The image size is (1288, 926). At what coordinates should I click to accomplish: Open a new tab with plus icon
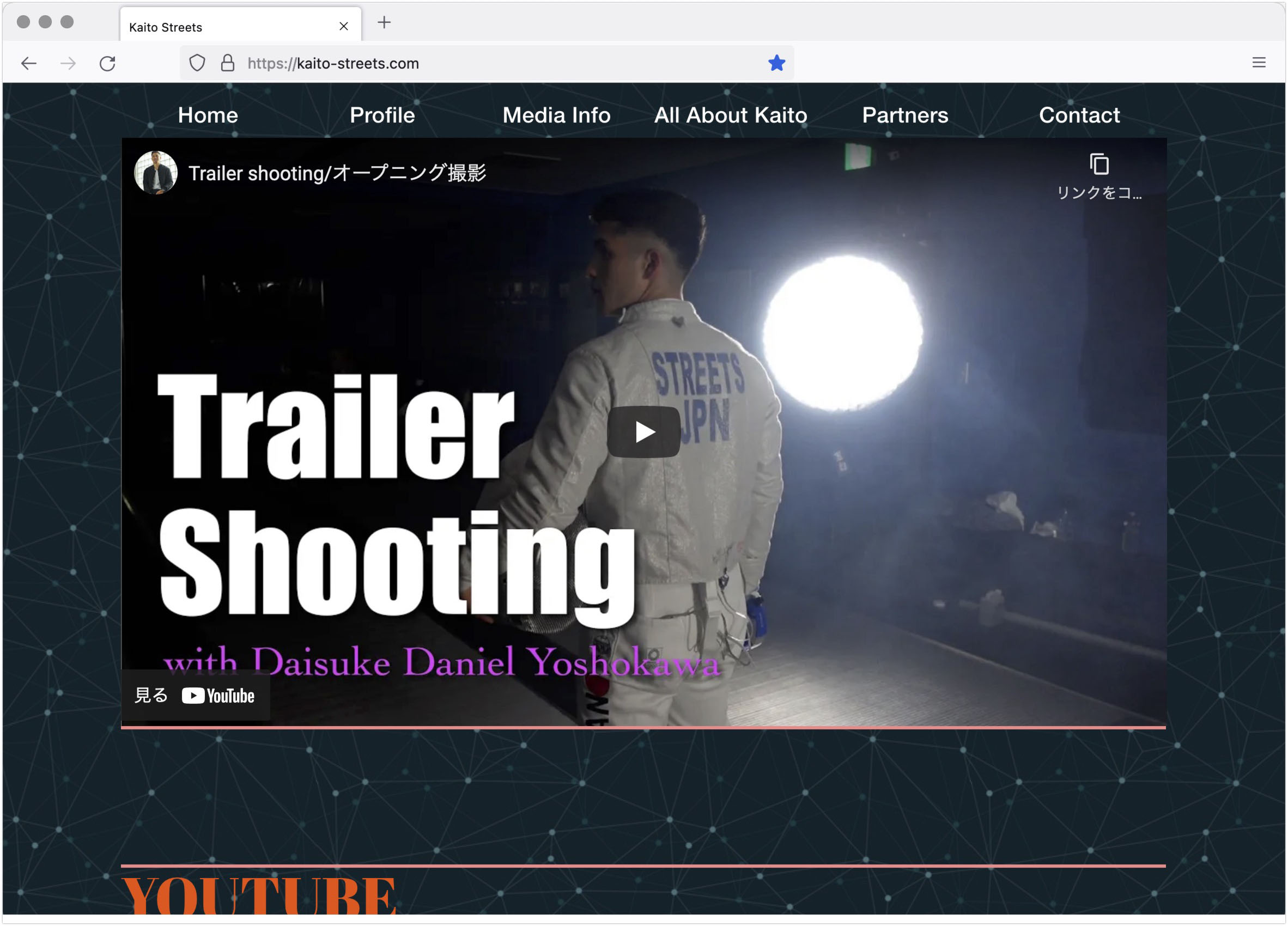pyautogui.click(x=384, y=23)
